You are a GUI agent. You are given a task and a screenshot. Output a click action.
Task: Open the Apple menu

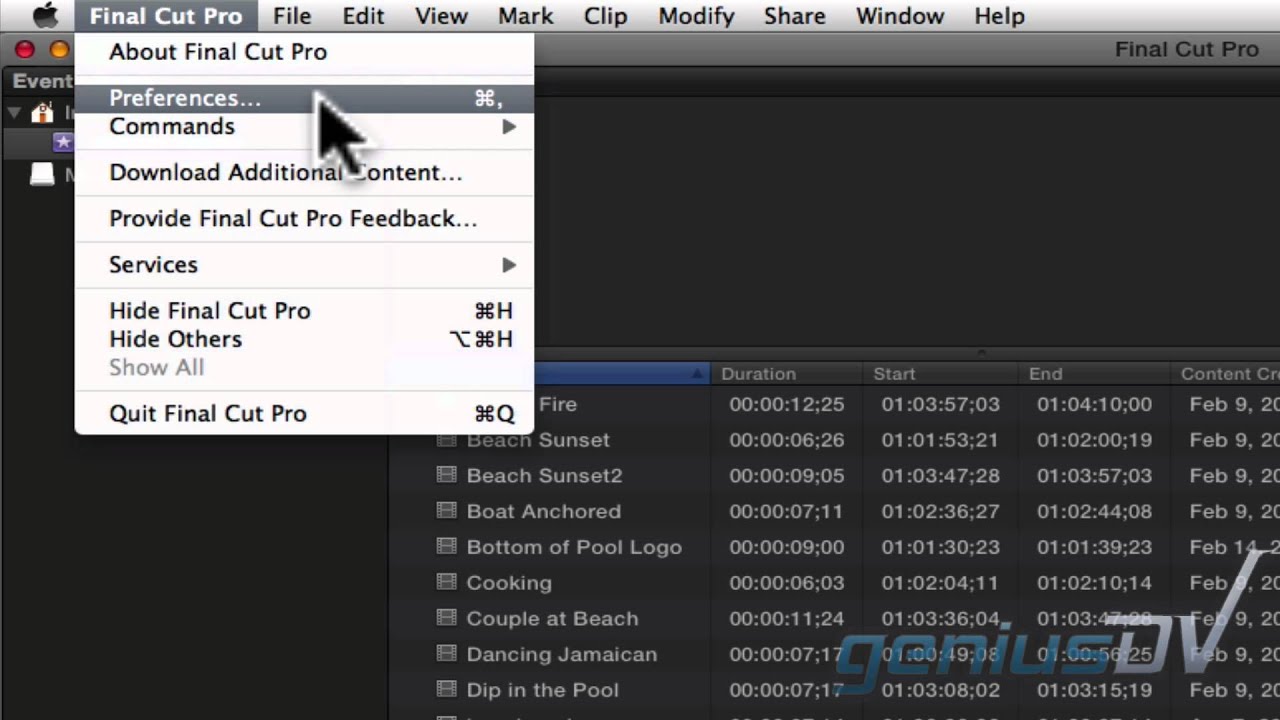(x=46, y=16)
